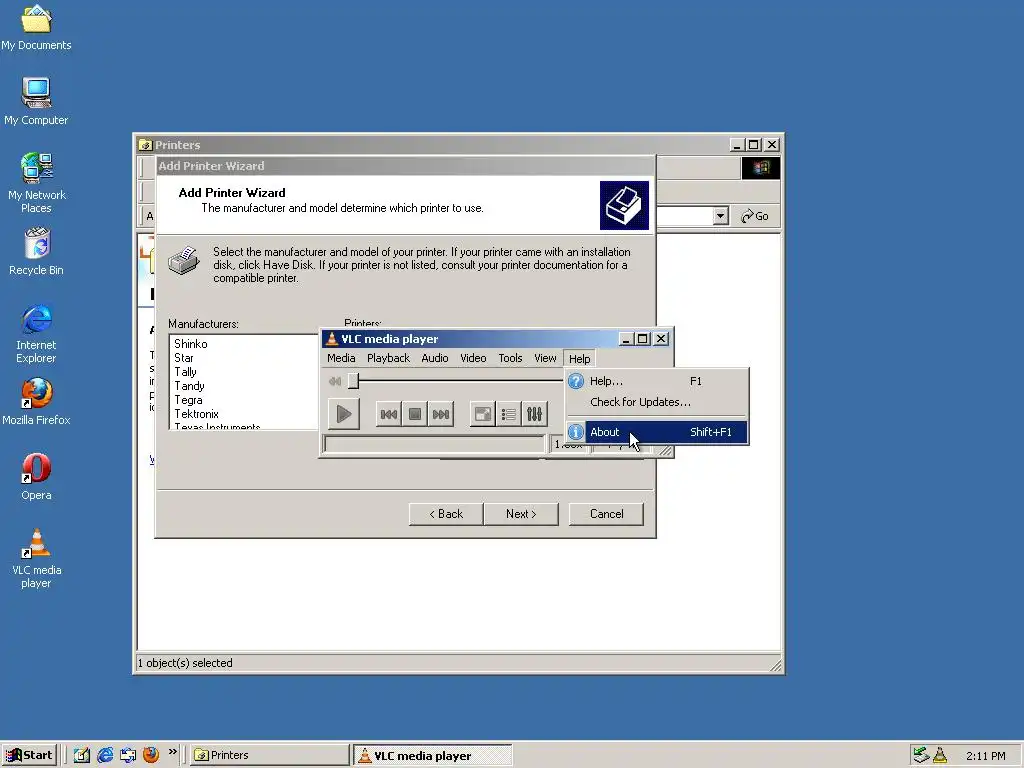Select My Computer desktop icon
The width and height of the screenshot is (1024, 768).
36,102
